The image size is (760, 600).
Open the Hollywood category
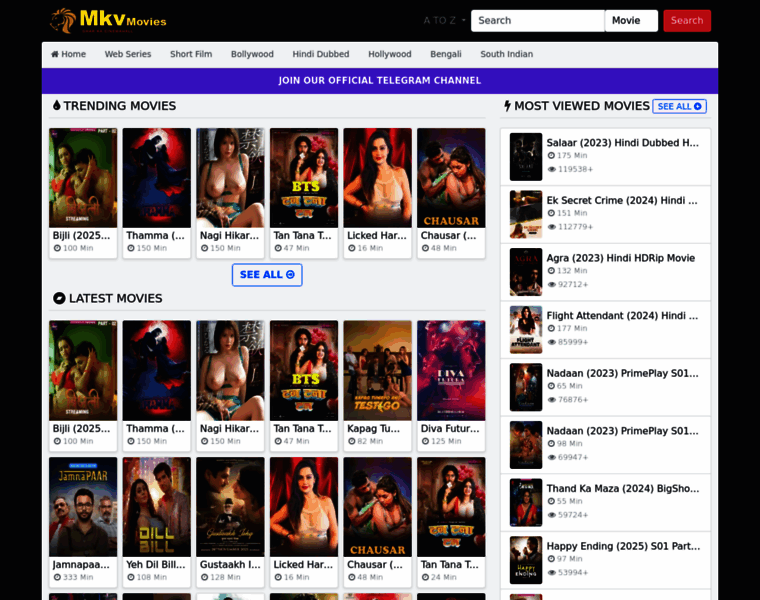(x=390, y=54)
